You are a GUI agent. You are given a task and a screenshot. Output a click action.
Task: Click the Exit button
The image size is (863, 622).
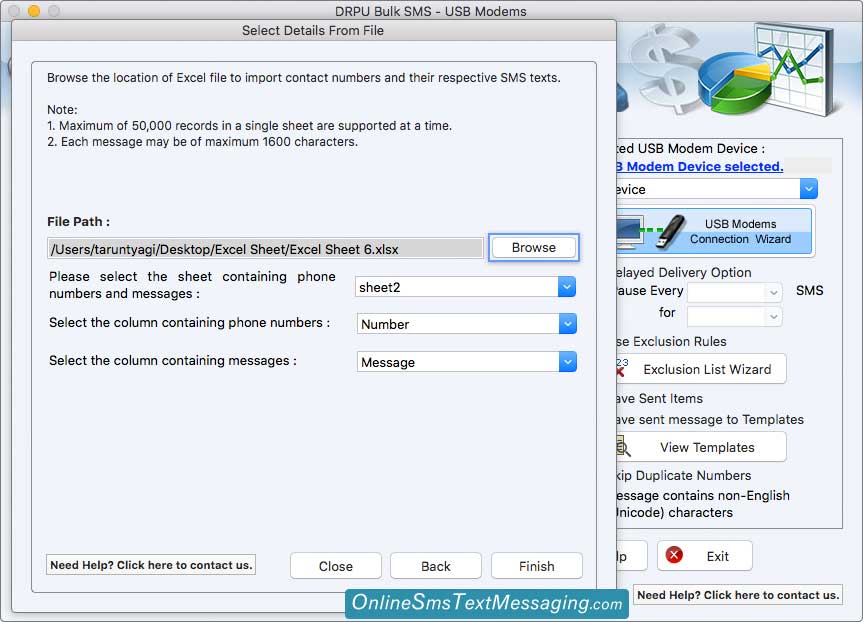pos(704,556)
